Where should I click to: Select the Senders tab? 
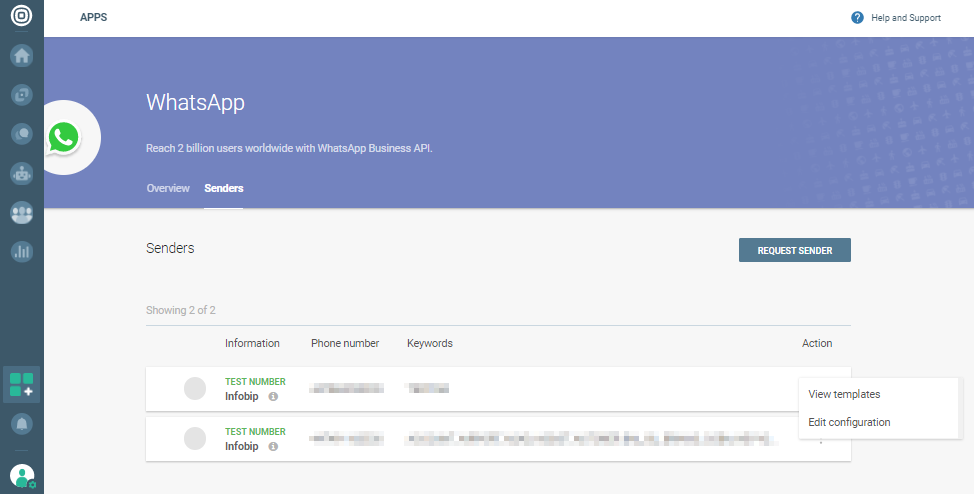point(223,188)
